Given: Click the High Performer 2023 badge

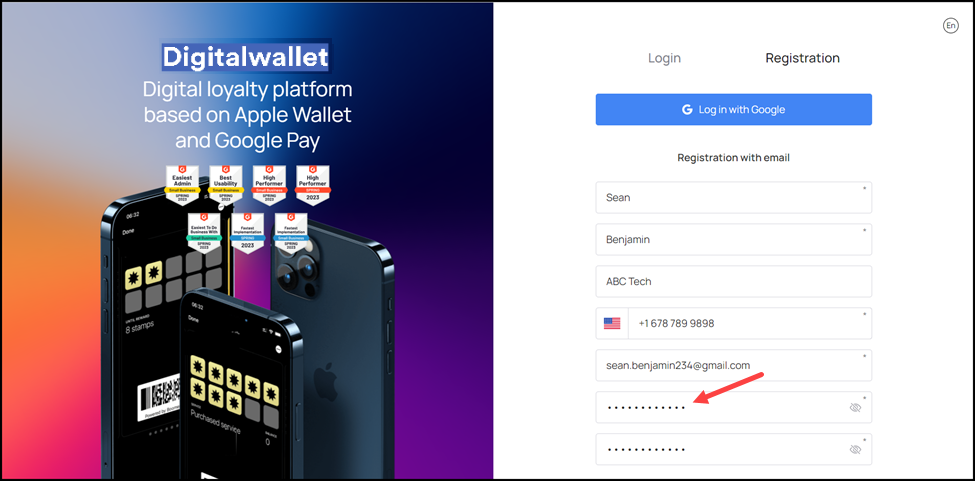Looking at the screenshot, I should pyautogui.click(x=313, y=185).
